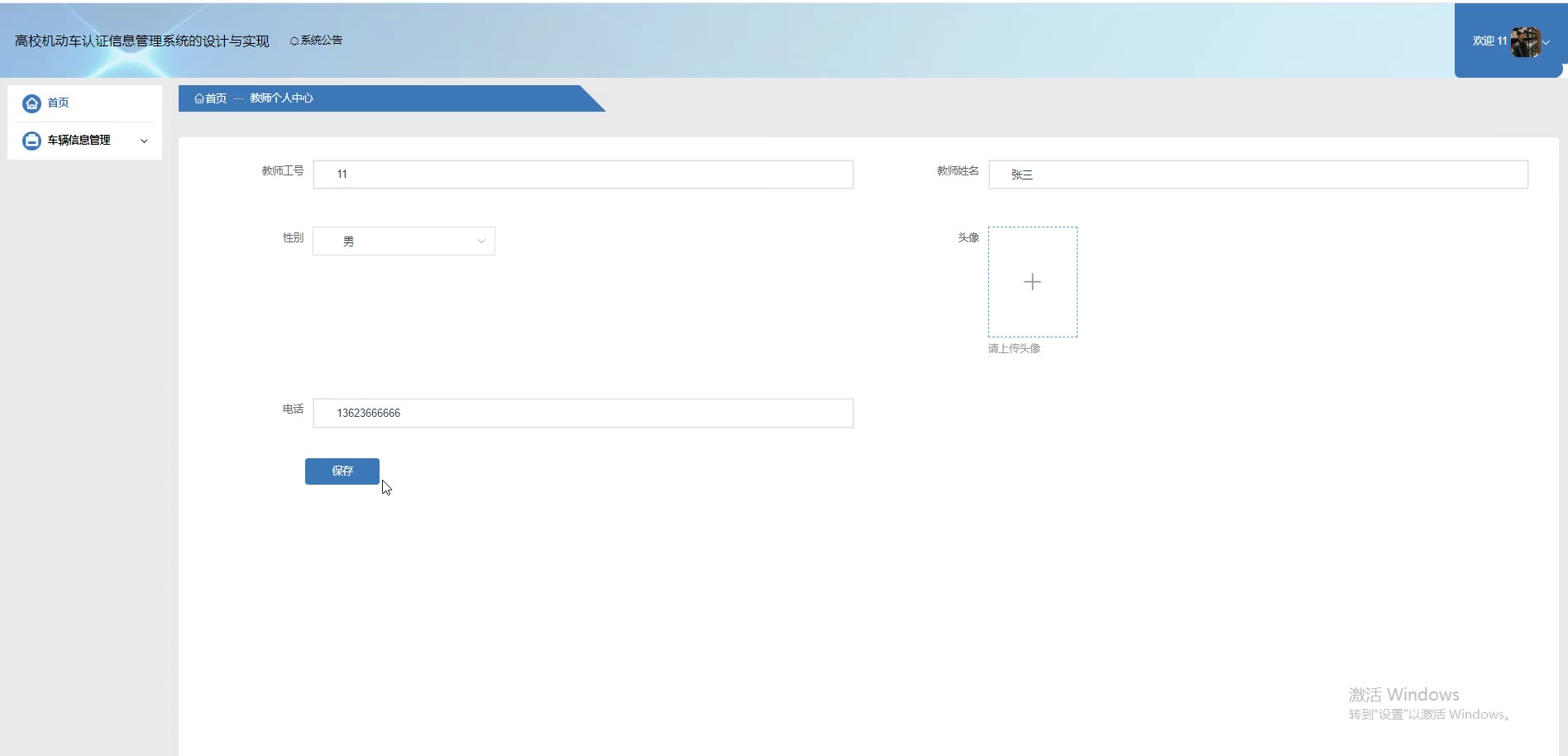The image size is (1568, 756).
Task: Focus the 教师姓名 input field
Action: click(x=1258, y=175)
